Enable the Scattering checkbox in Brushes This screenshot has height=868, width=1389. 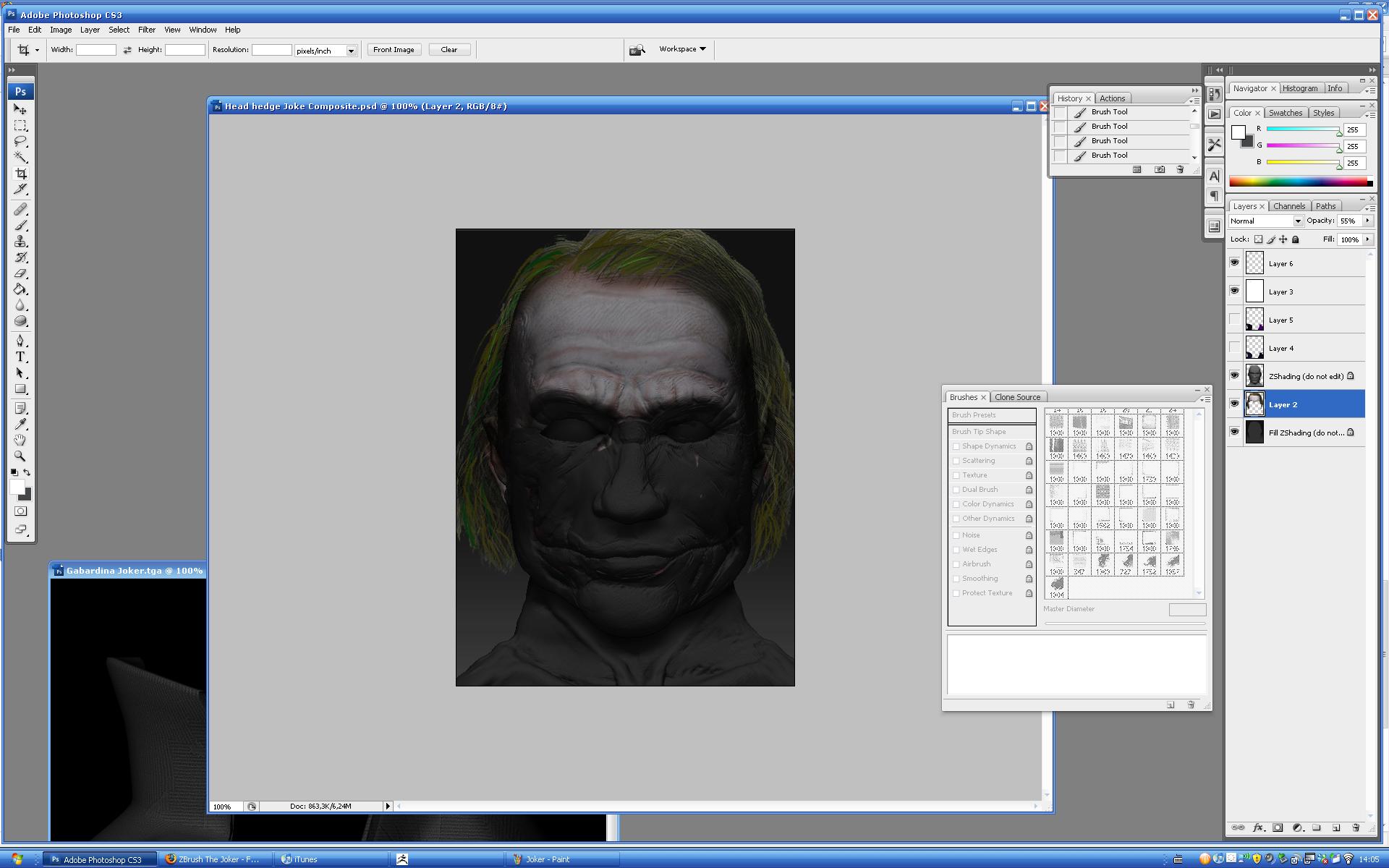956,461
